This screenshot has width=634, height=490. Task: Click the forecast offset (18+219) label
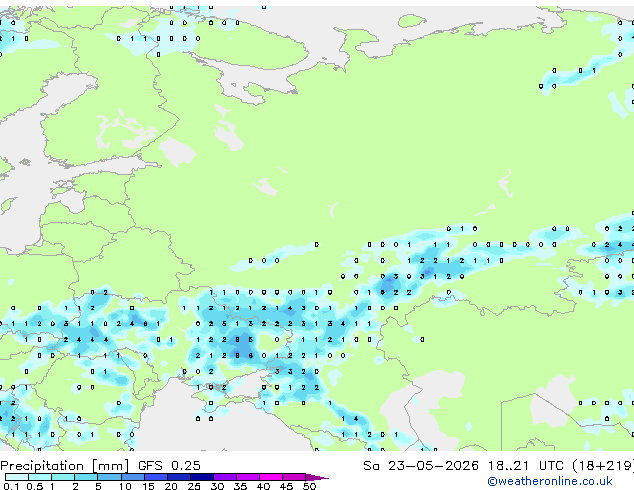pos(603,466)
